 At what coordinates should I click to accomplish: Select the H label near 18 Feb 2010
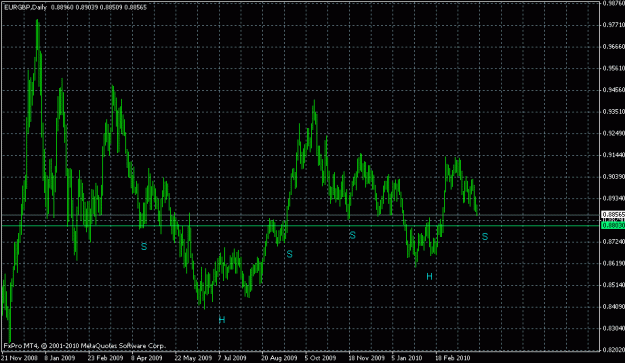[429, 276]
